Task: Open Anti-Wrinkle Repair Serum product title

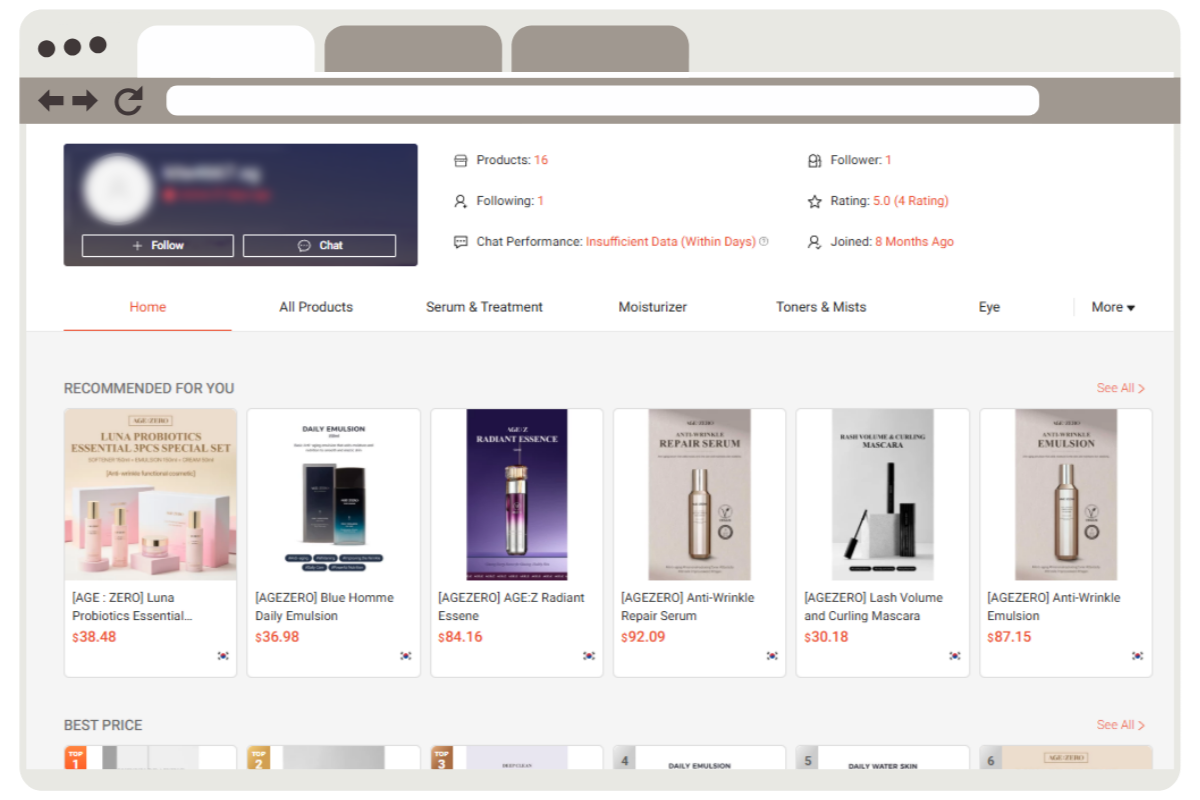Action: click(x=688, y=606)
